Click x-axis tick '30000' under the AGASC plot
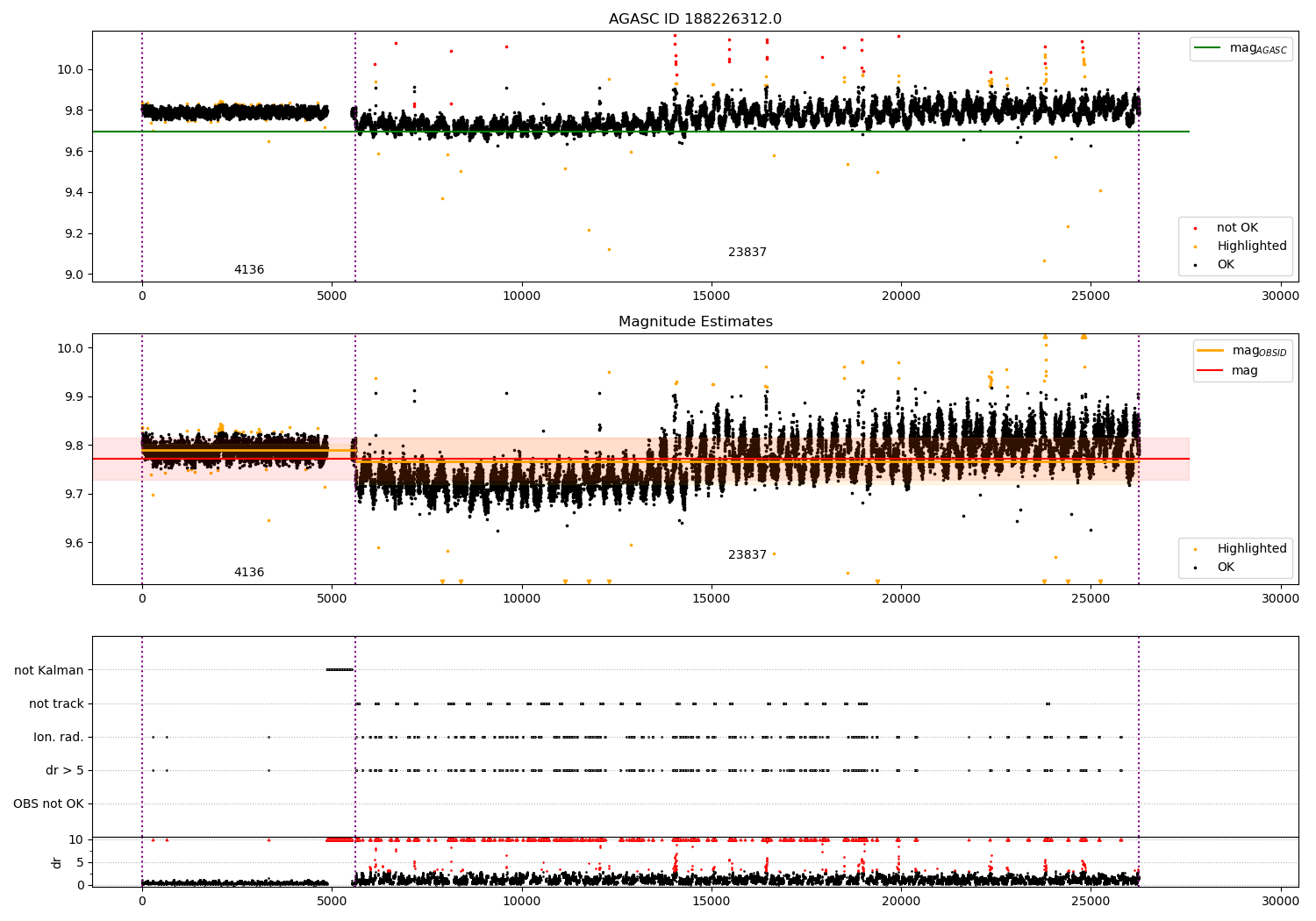1316x921 pixels. click(1280, 296)
